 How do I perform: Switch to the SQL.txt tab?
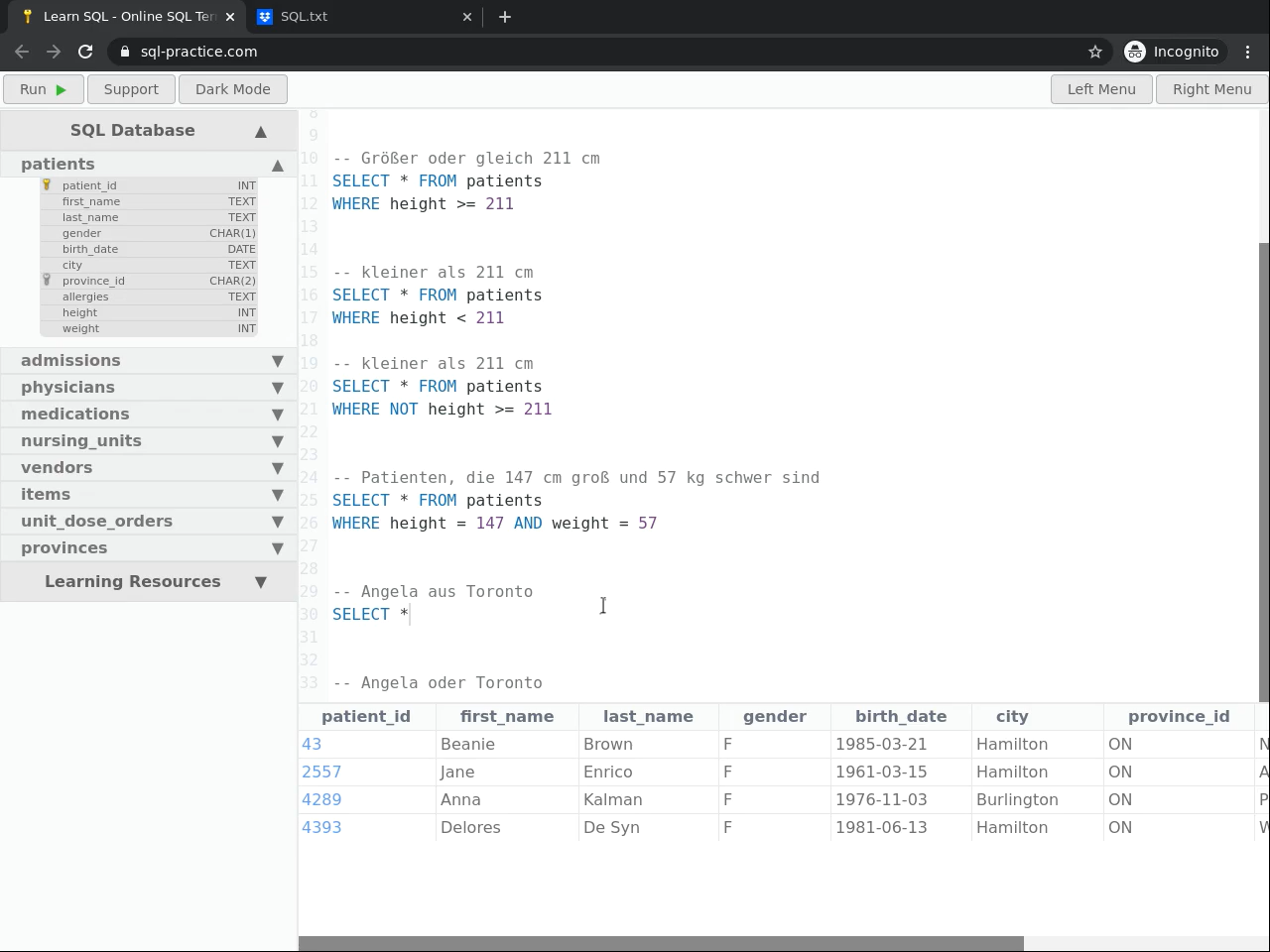pos(357,17)
